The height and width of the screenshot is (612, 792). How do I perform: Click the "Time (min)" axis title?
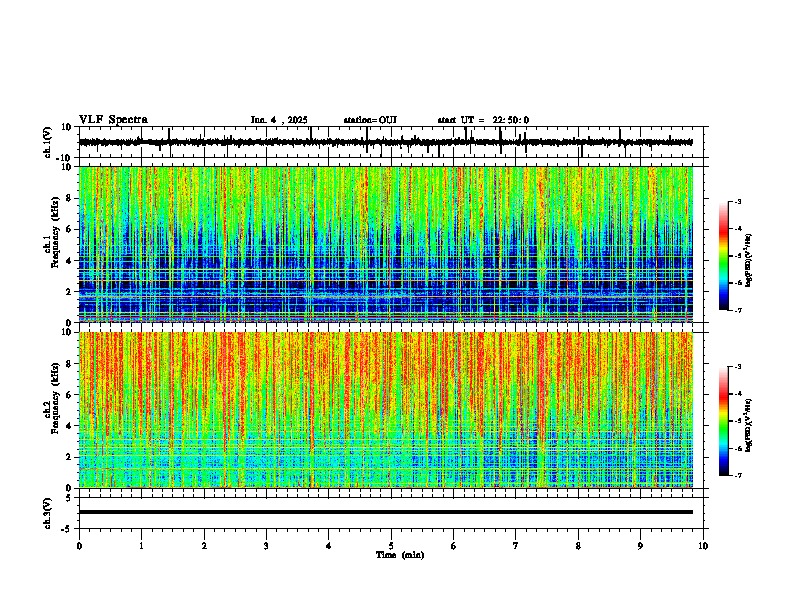pos(400,555)
